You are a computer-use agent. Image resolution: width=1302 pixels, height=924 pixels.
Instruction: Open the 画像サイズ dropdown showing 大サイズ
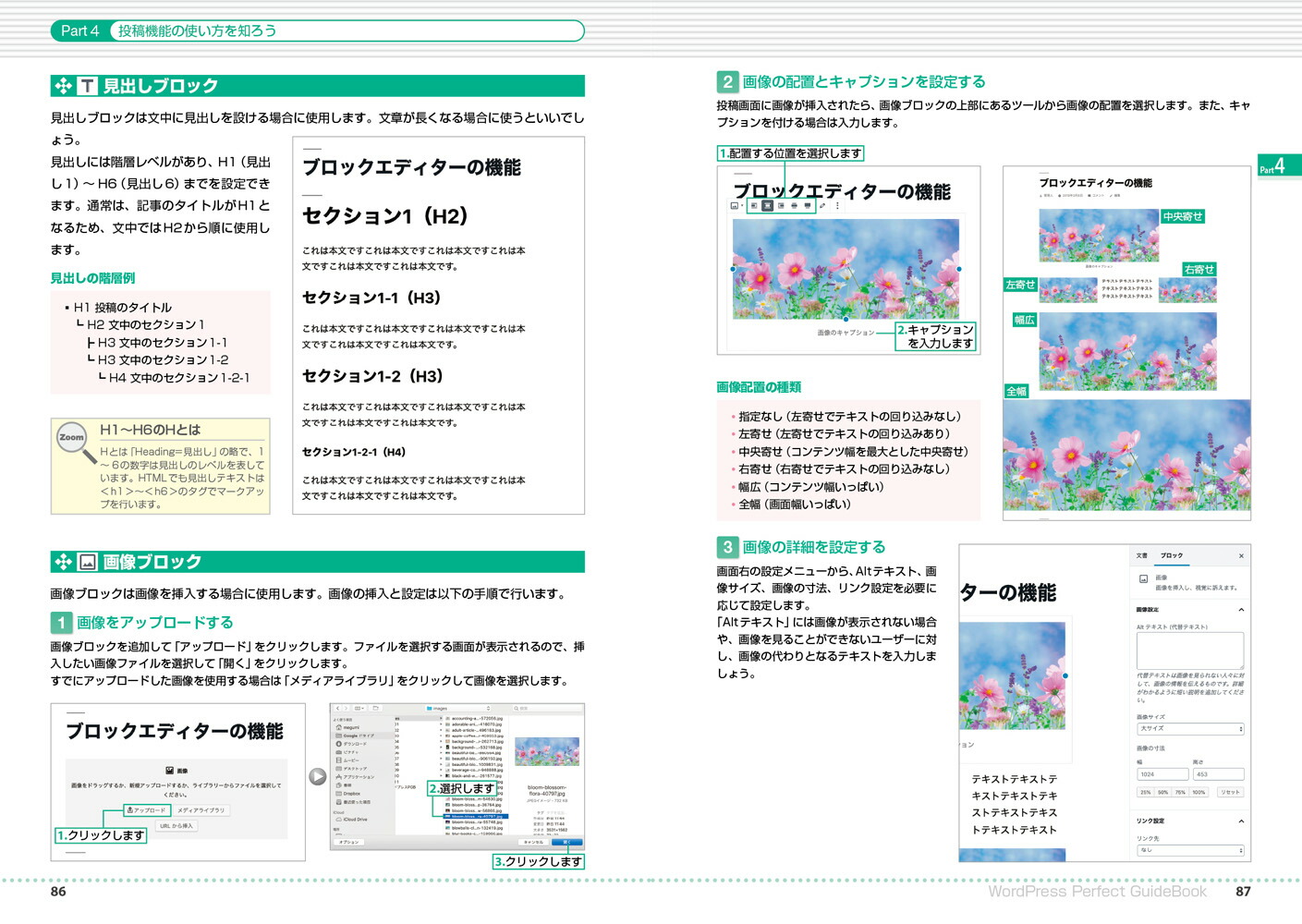tap(1190, 729)
